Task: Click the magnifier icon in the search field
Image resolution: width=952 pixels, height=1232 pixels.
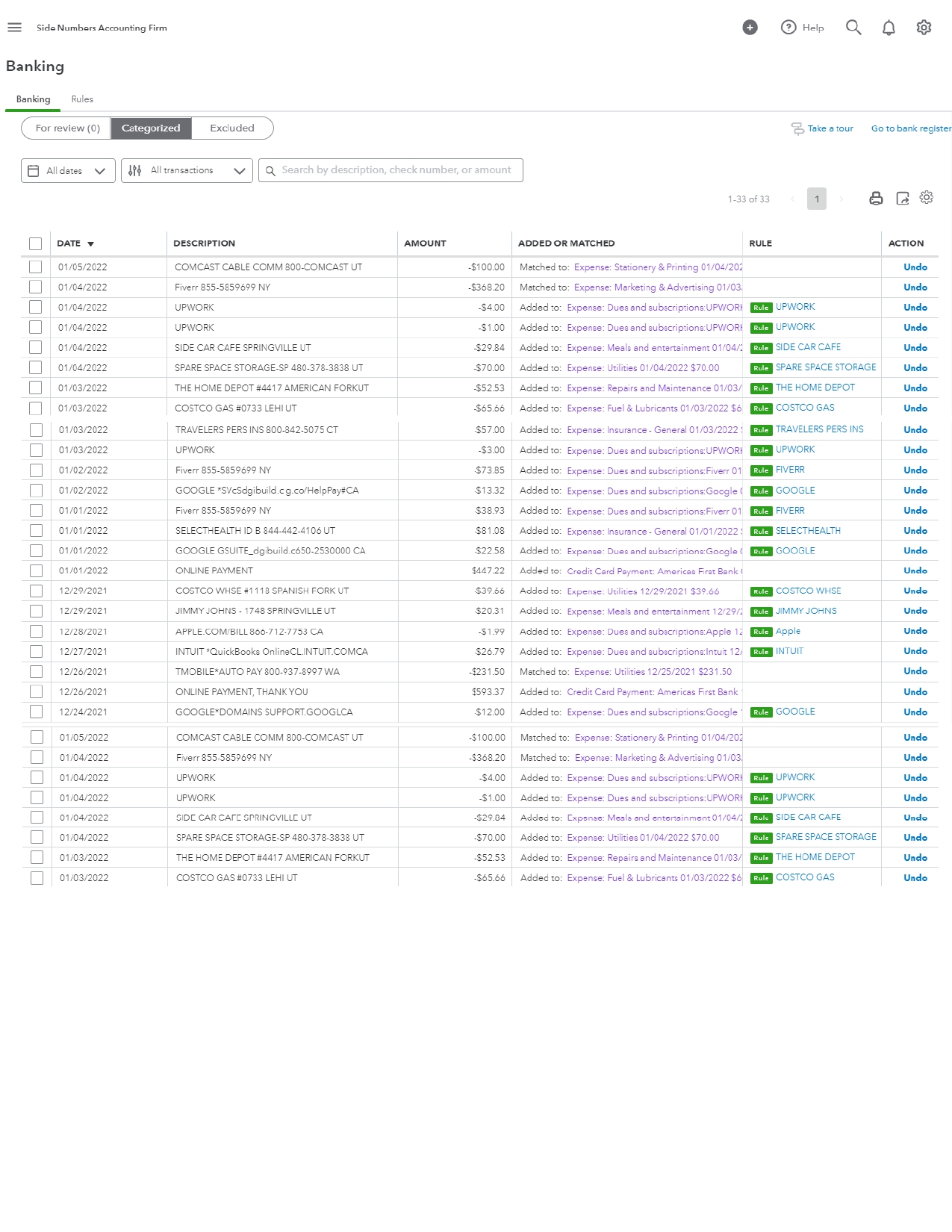Action: pos(271,171)
